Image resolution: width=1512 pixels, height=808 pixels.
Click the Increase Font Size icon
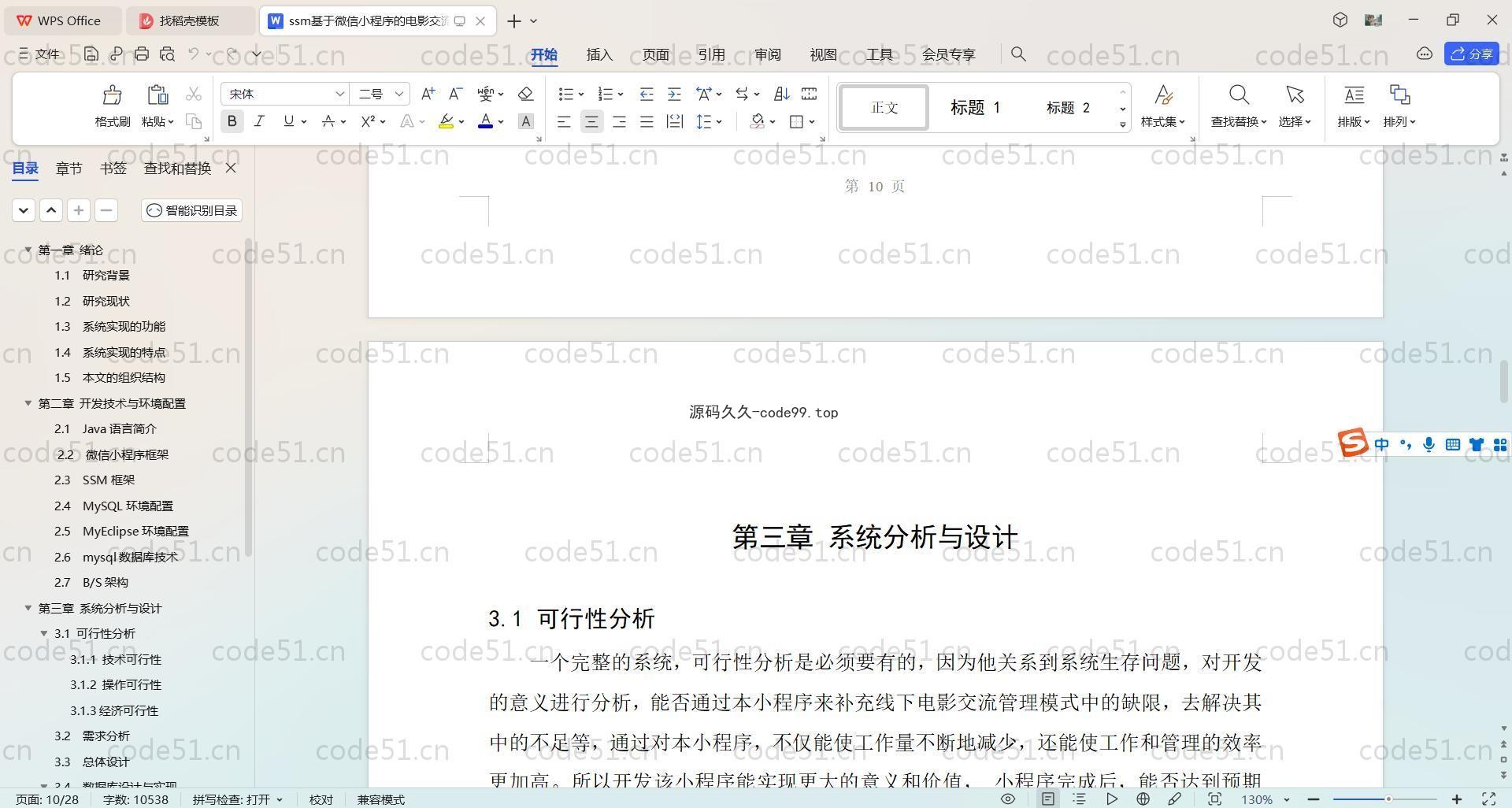(x=428, y=94)
